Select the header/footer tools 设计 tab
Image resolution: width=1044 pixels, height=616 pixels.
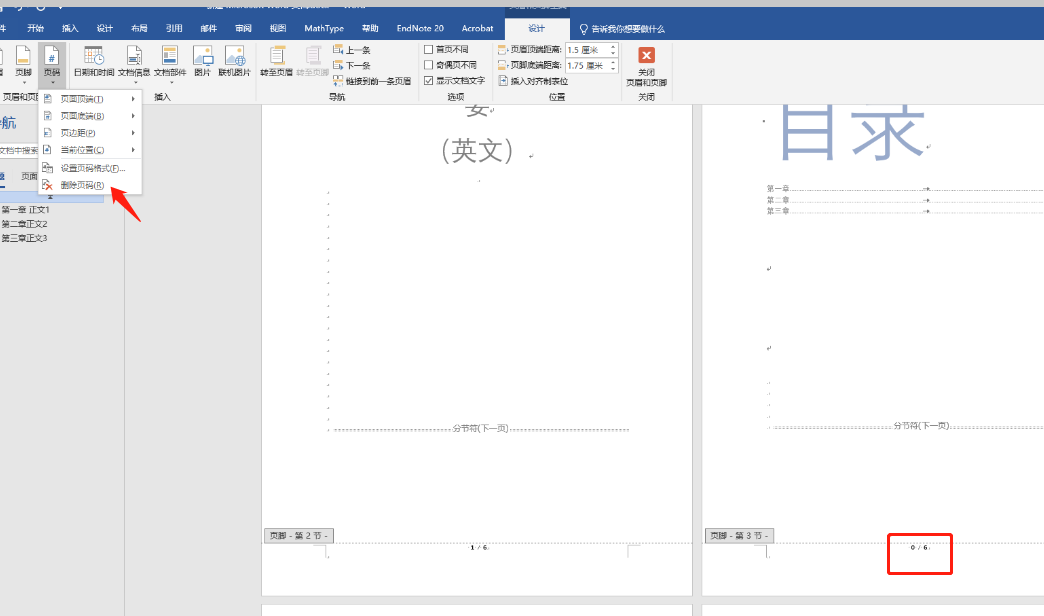pyautogui.click(x=537, y=28)
